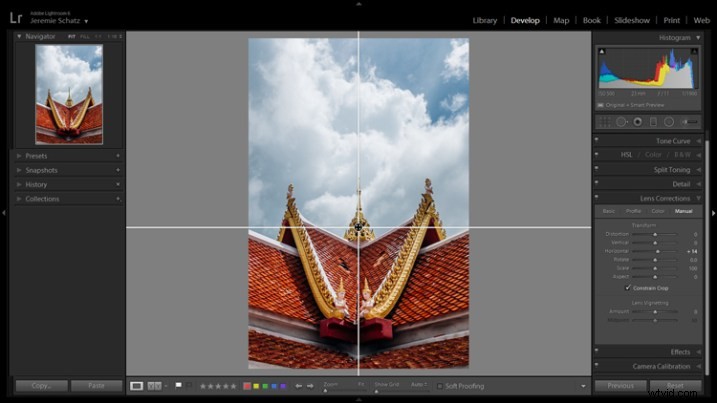Open the Basic tab in Lens Corrections
The image size is (717, 403).
[x=609, y=211]
